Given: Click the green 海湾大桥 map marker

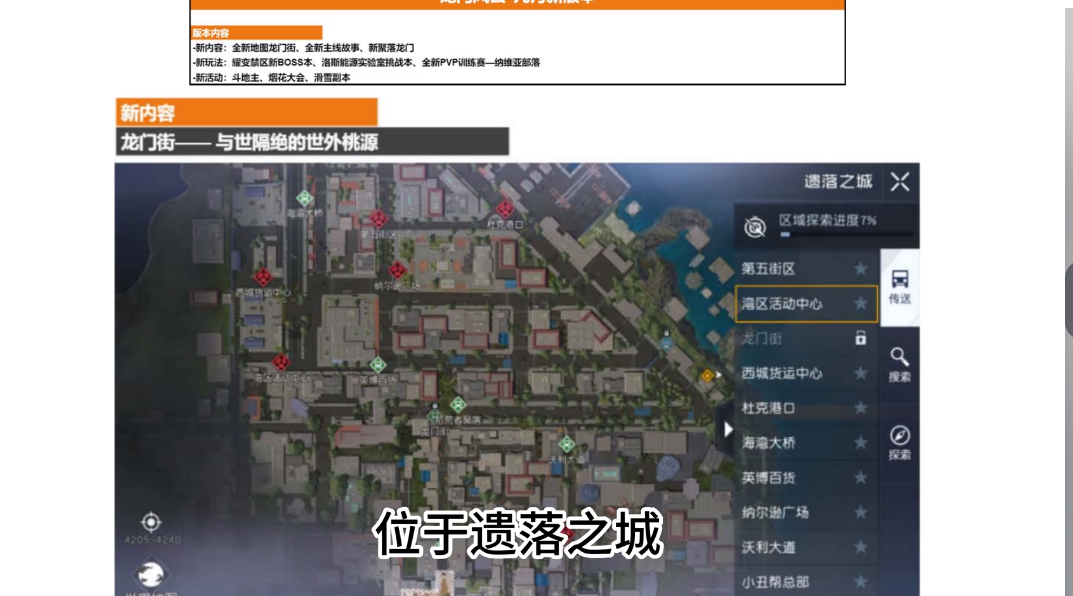Looking at the screenshot, I should [x=305, y=198].
